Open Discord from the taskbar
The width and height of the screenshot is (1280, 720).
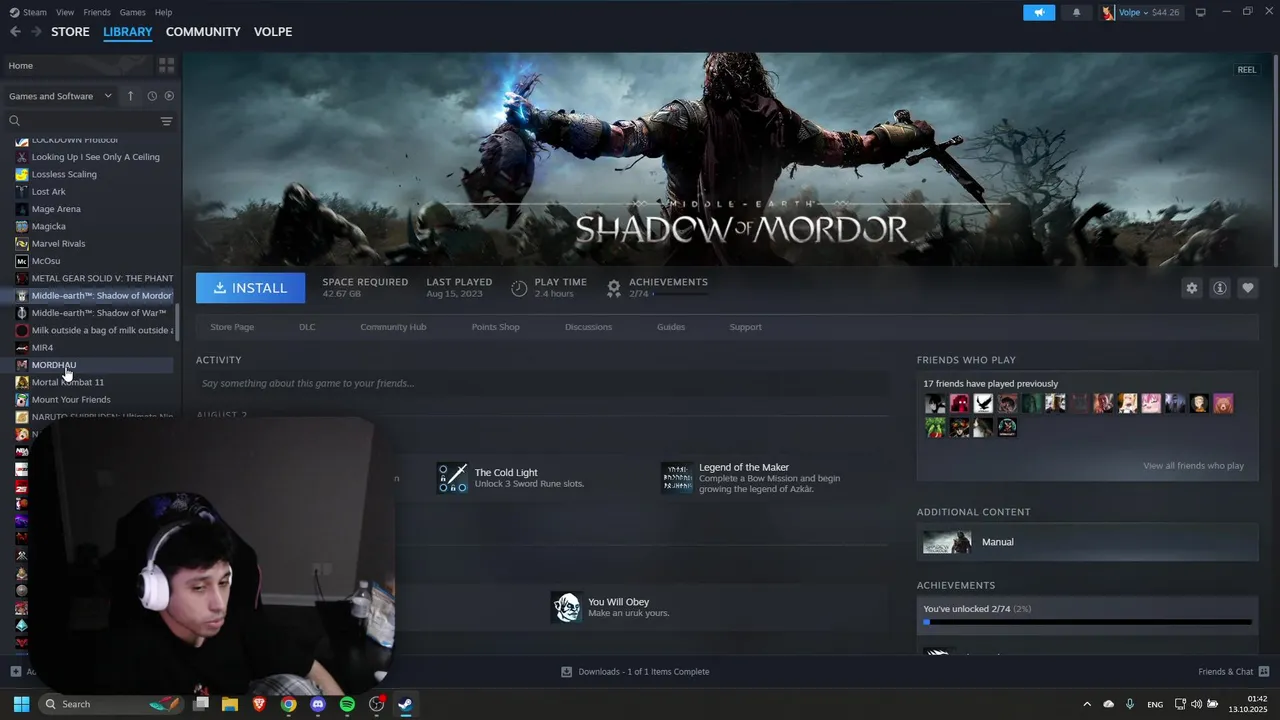point(318,704)
